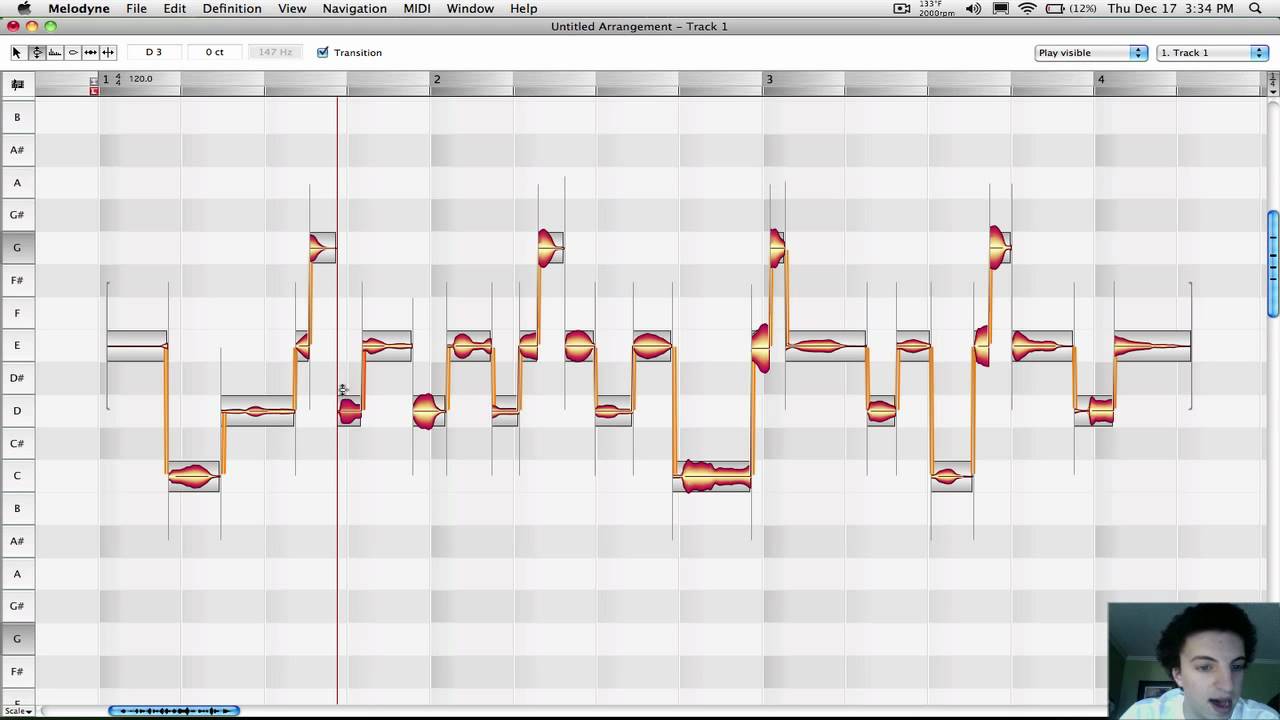Click the date and time in menu bar
The image size is (1280, 720).
pyautogui.click(x=1170, y=8)
